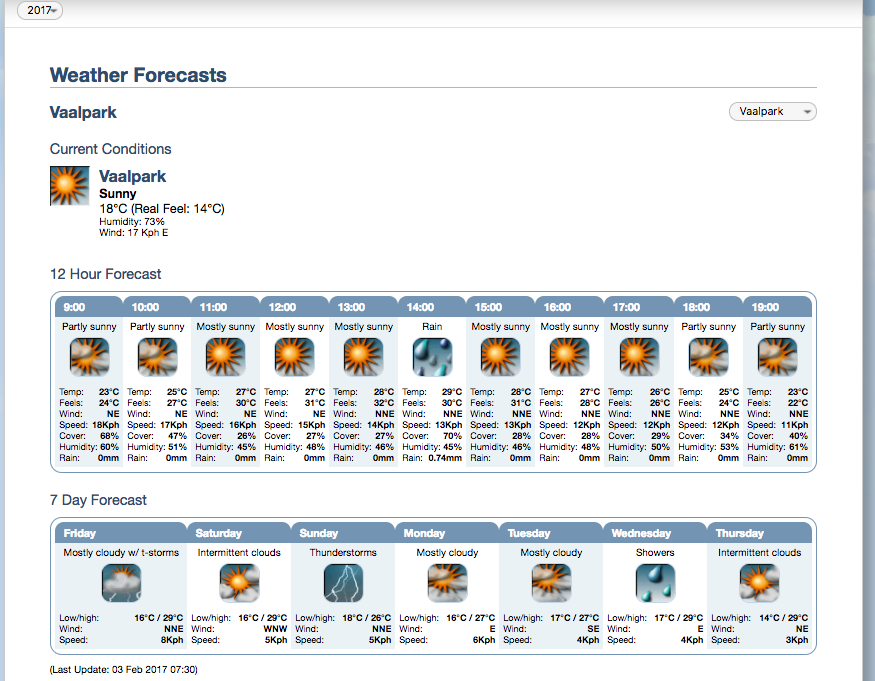Click the 14:00 rain icon
This screenshot has height=681, width=875.
(432, 357)
